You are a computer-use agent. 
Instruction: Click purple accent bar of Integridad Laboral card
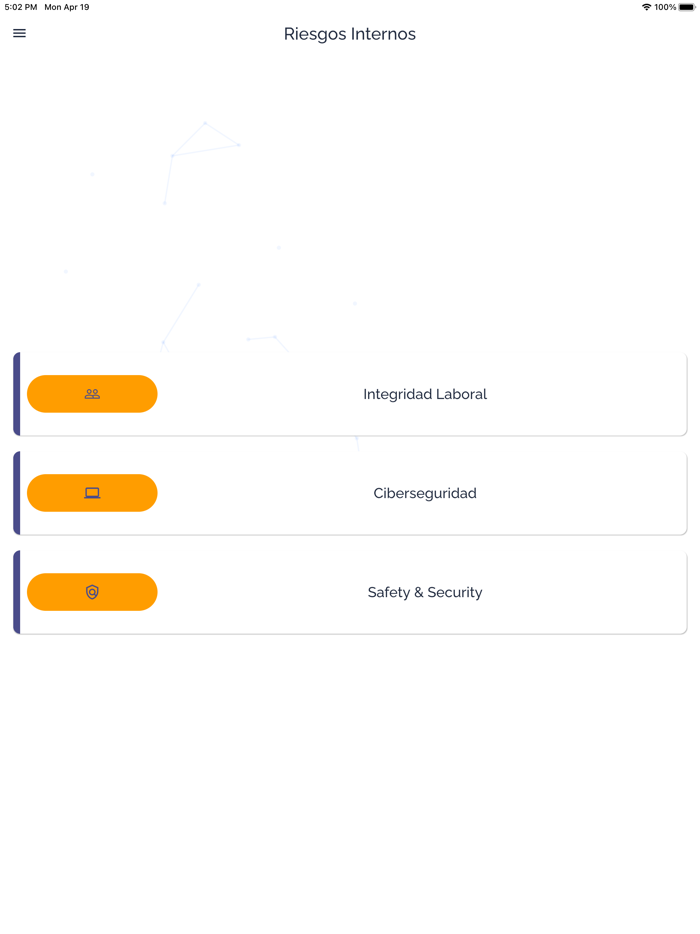click(x=17, y=394)
